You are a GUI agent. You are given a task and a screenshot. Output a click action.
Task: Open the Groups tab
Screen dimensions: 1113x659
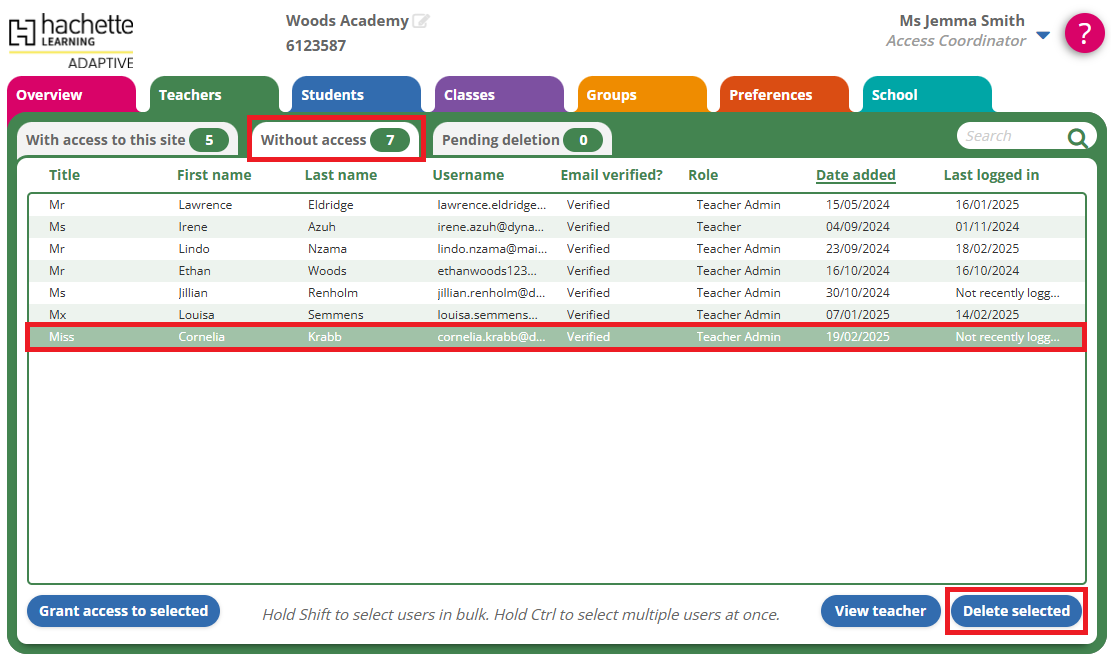click(611, 95)
